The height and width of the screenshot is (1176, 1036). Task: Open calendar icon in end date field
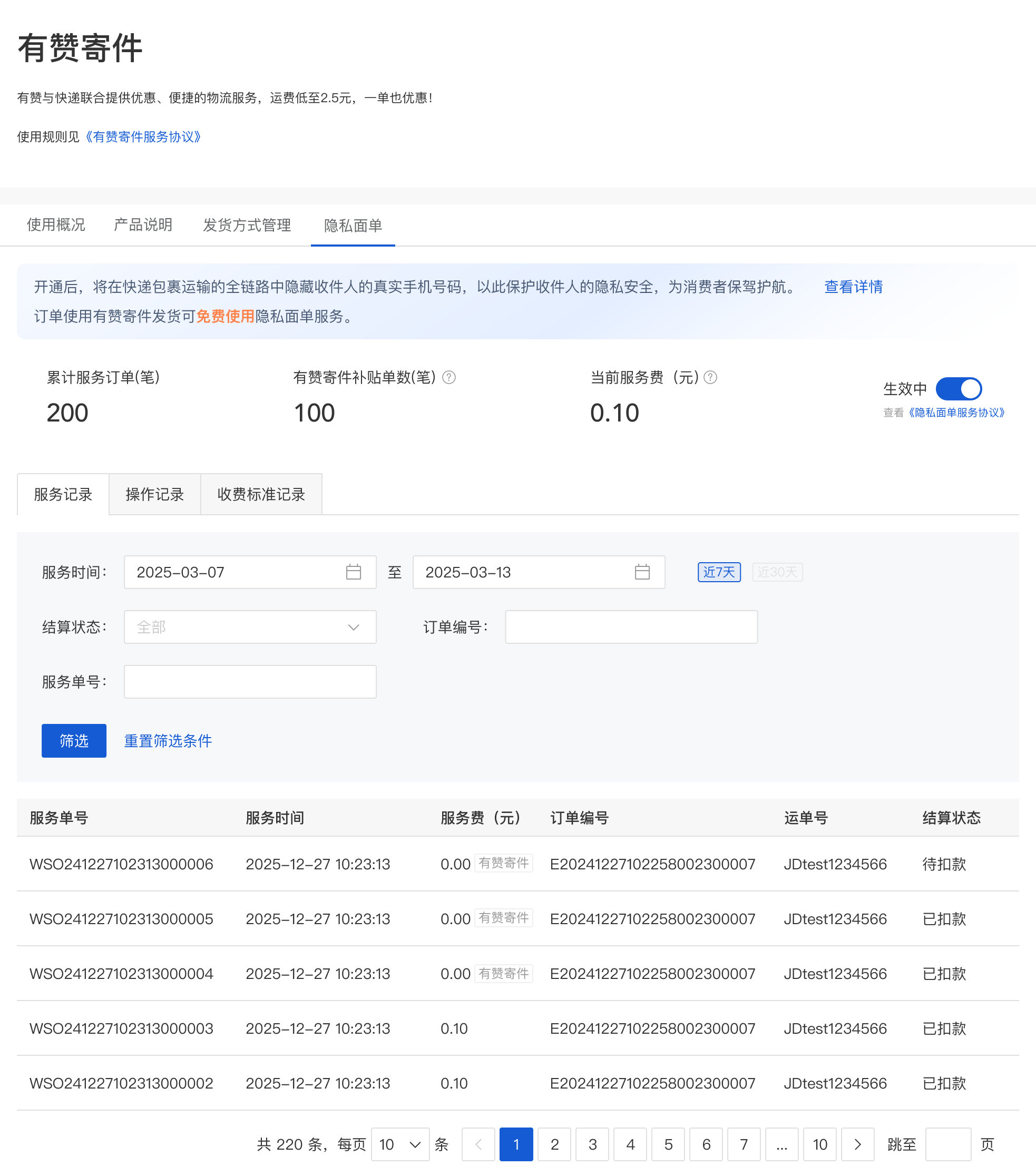pyautogui.click(x=642, y=572)
